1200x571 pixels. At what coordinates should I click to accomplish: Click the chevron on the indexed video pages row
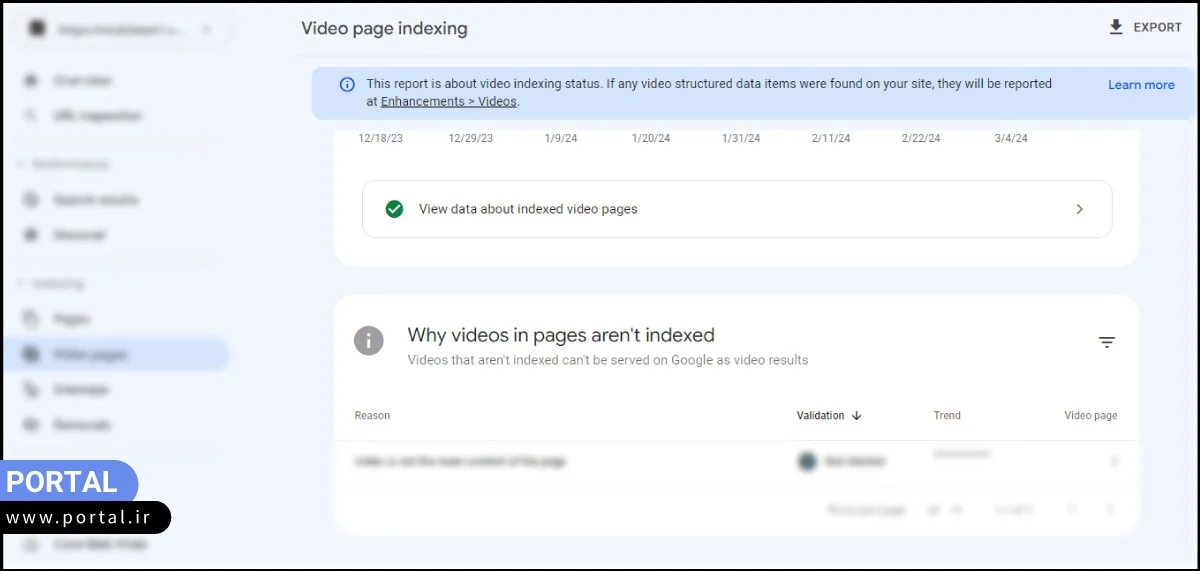(1079, 209)
